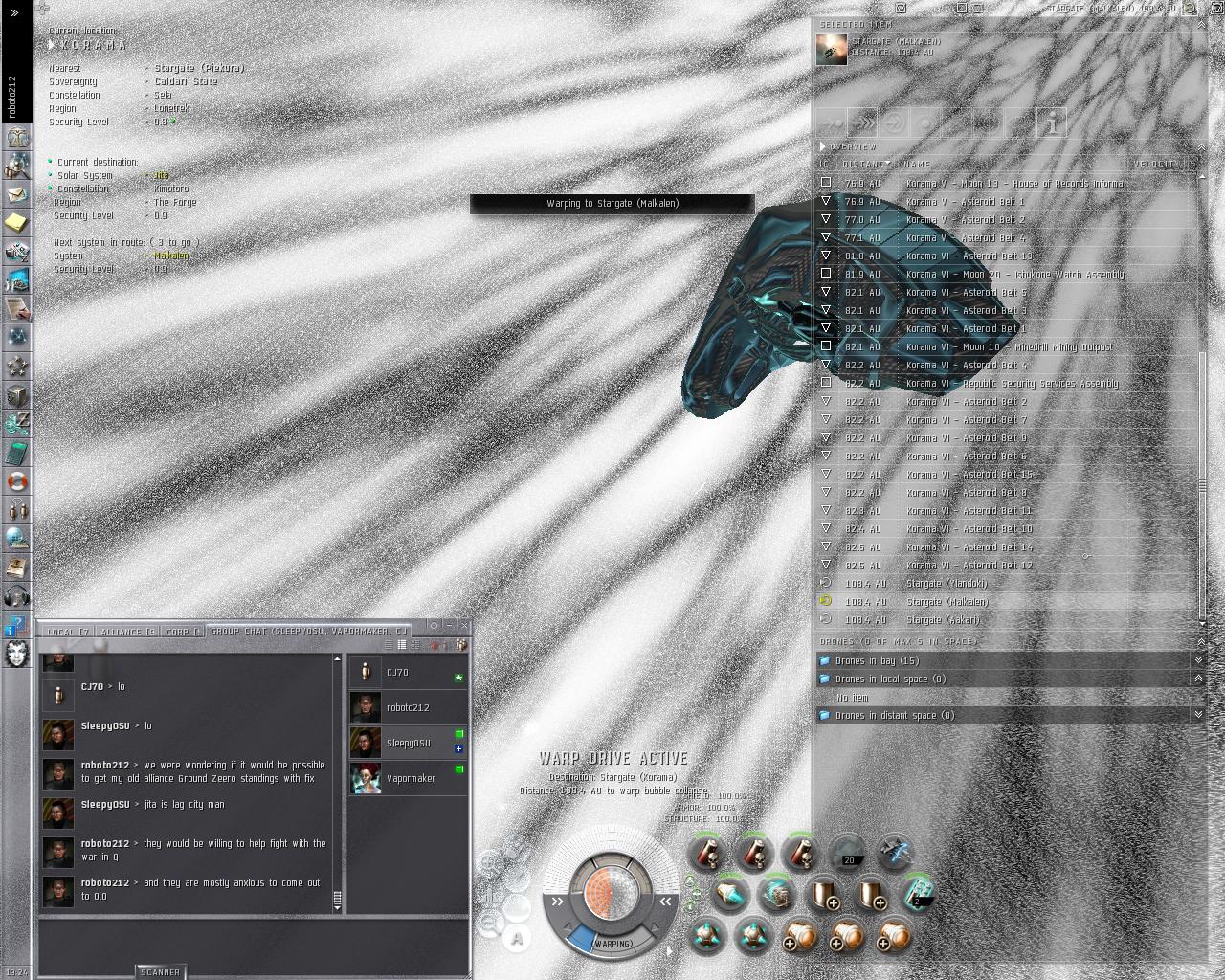The height and width of the screenshot is (980, 1225).
Task: Click the Aura face portrait icon
Action: (x=16, y=654)
